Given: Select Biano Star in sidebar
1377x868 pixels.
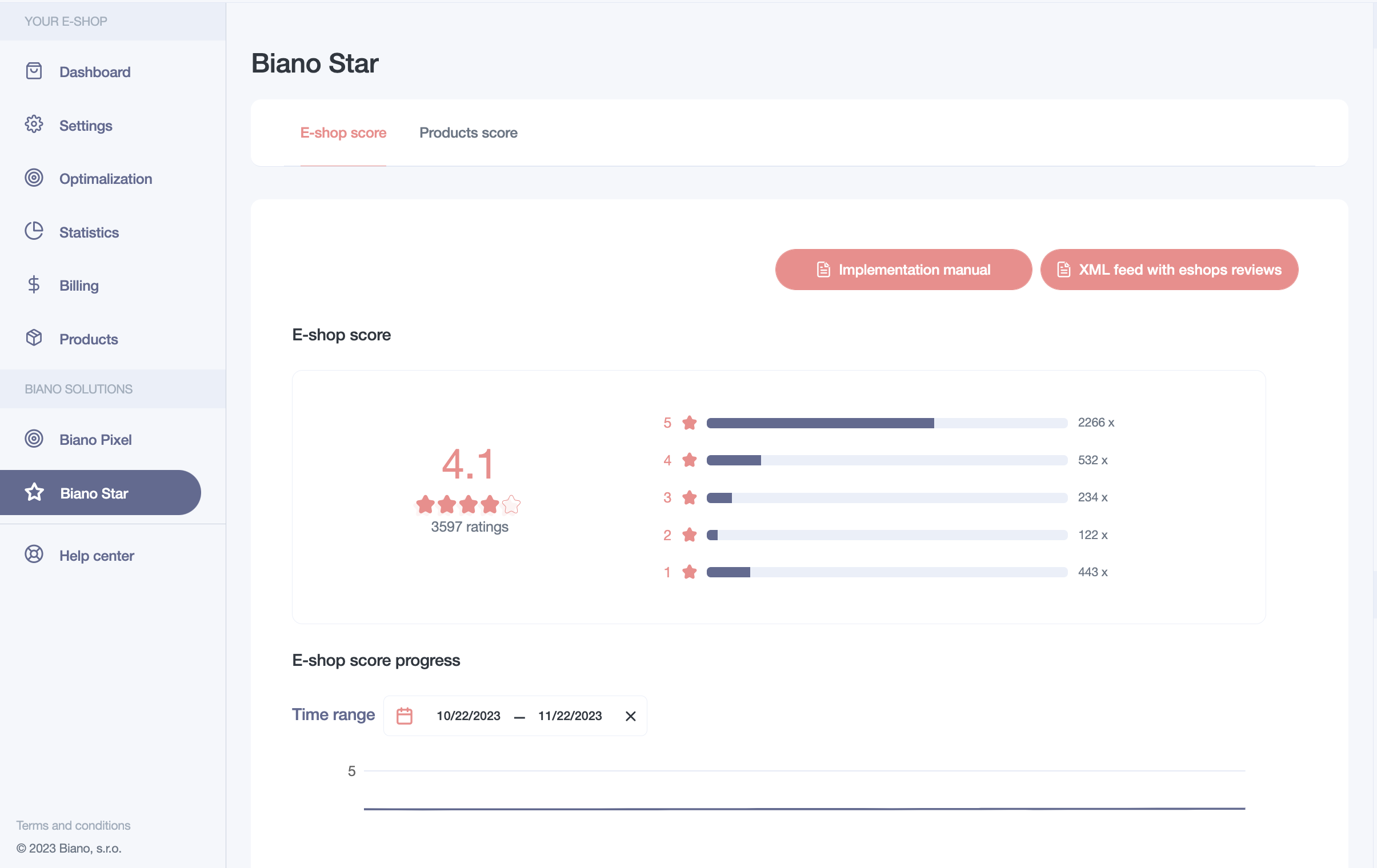Looking at the screenshot, I should click(100, 493).
